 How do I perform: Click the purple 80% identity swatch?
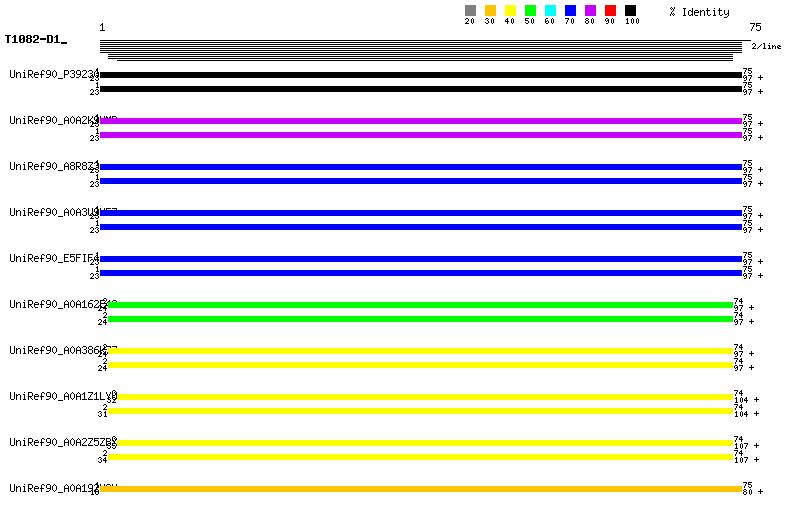tap(590, 11)
